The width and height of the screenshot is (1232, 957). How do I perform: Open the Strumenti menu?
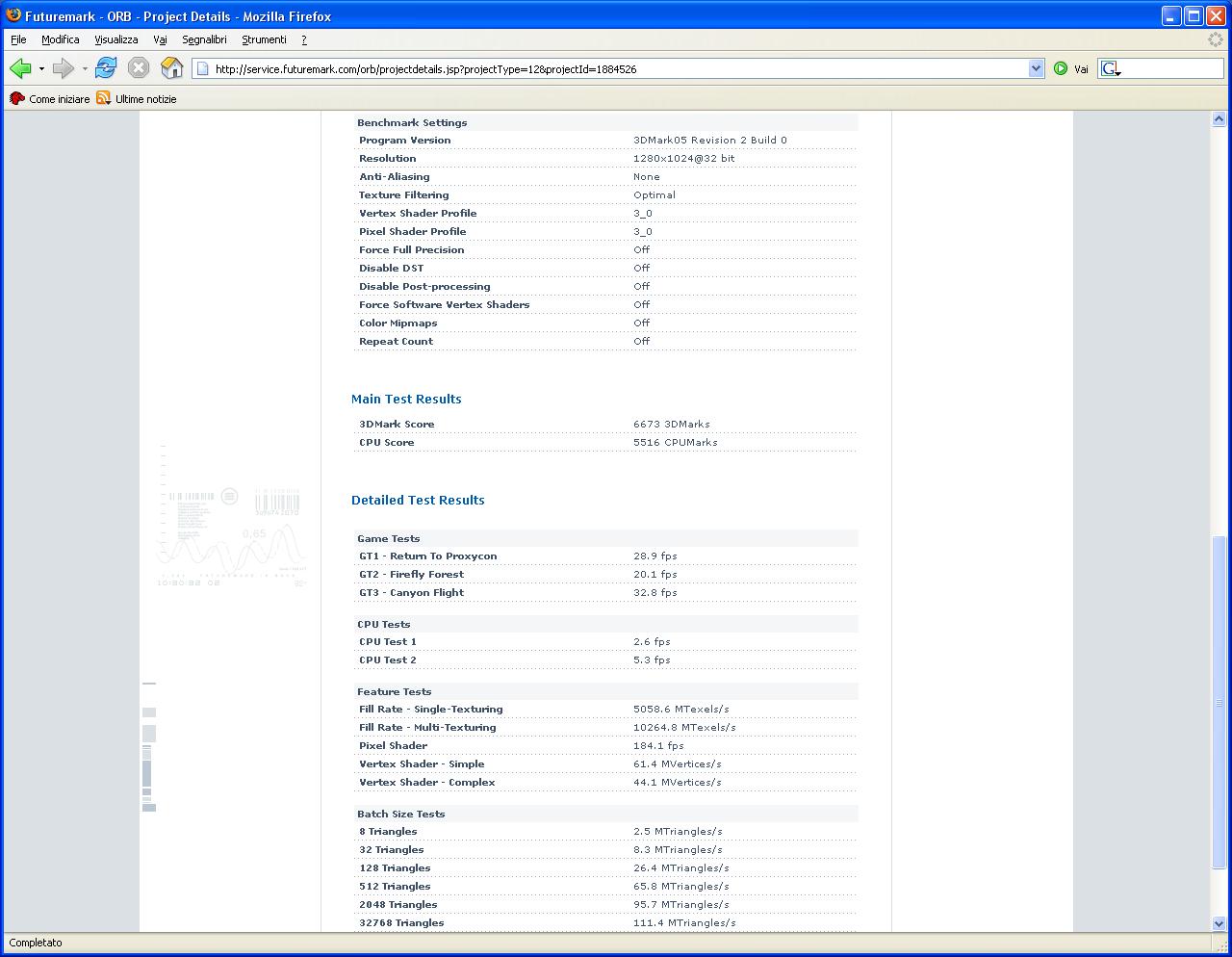click(264, 39)
